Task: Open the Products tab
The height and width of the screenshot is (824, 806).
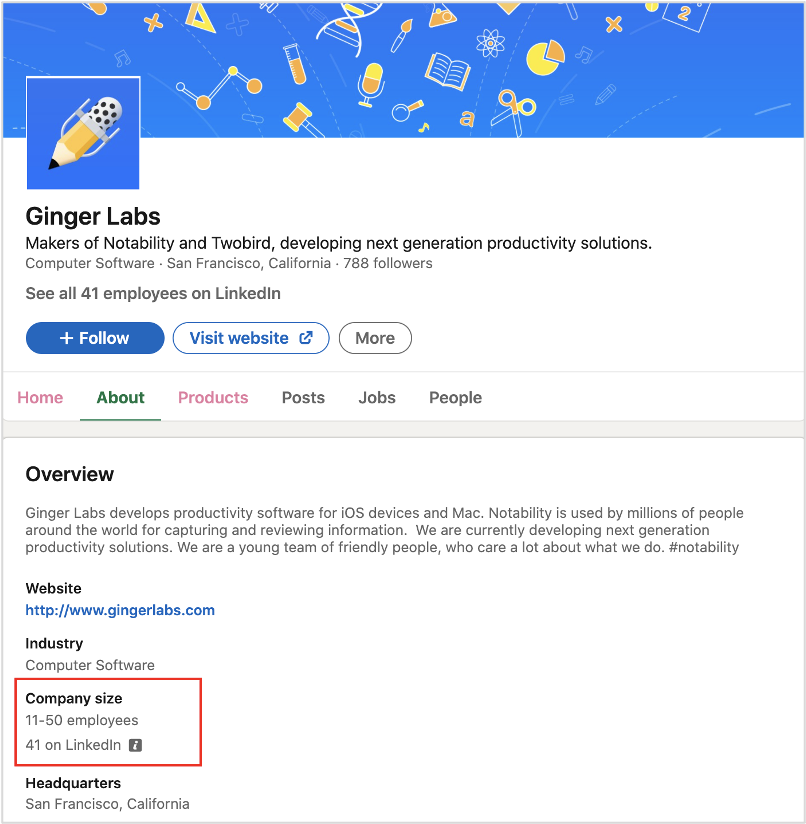Action: (213, 398)
